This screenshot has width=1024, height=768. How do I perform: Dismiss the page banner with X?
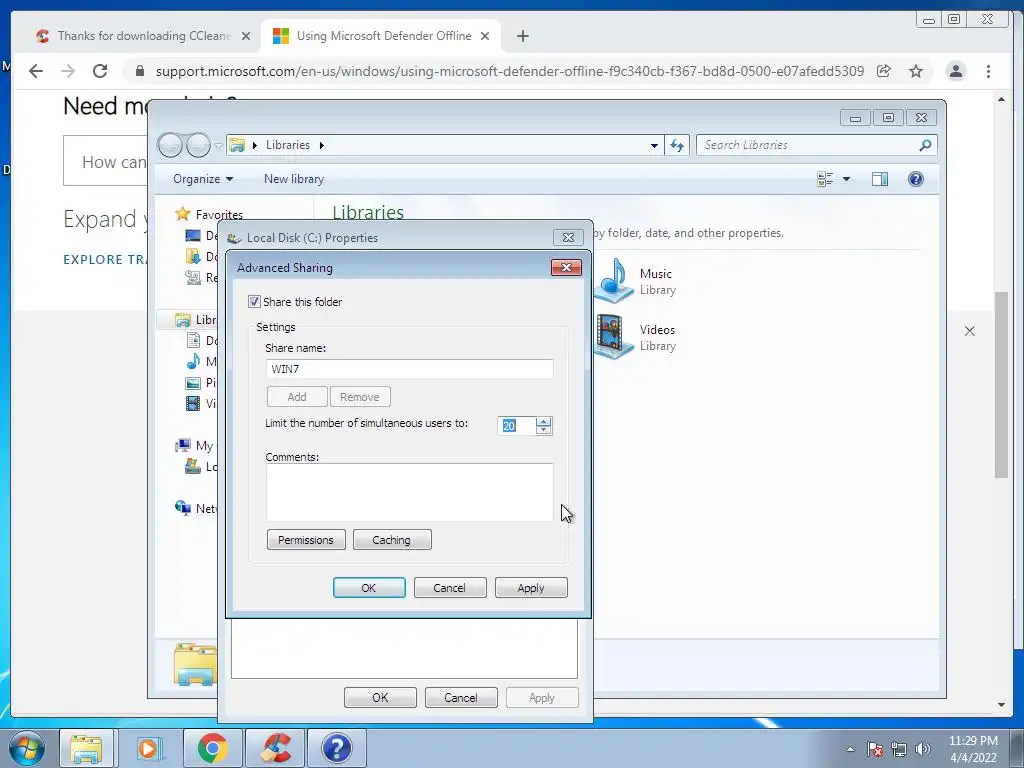point(970,331)
